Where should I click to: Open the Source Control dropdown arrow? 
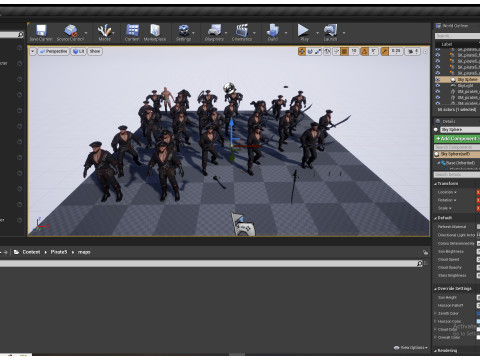tap(86, 33)
